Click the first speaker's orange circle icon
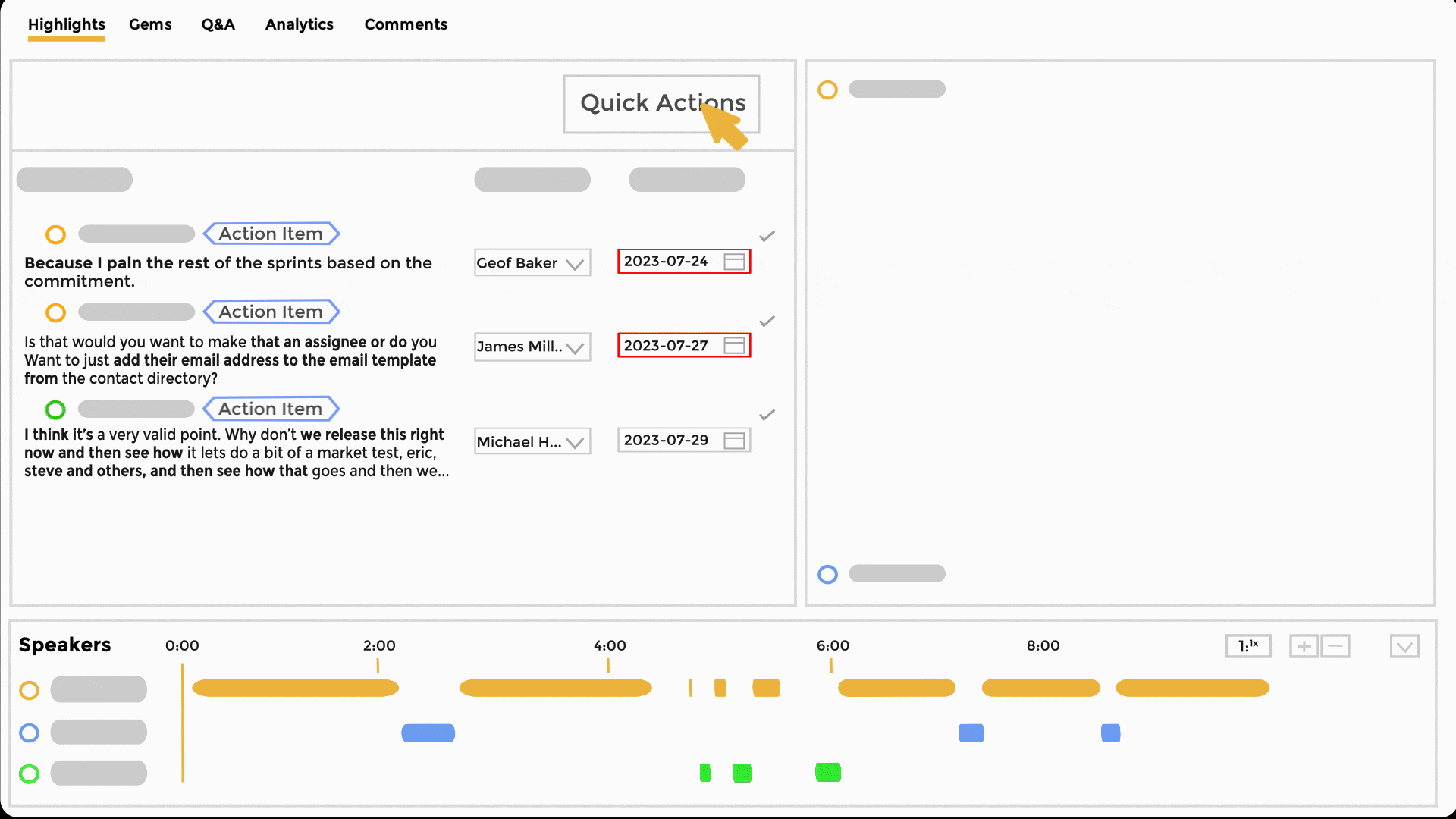This screenshot has width=1456, height=819. (30, 690)
